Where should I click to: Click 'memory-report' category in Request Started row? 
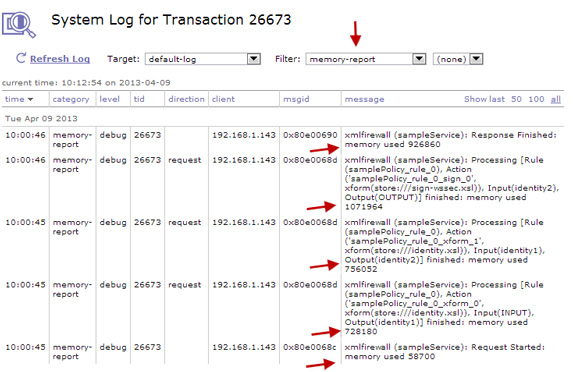click(x=72, y=352)
